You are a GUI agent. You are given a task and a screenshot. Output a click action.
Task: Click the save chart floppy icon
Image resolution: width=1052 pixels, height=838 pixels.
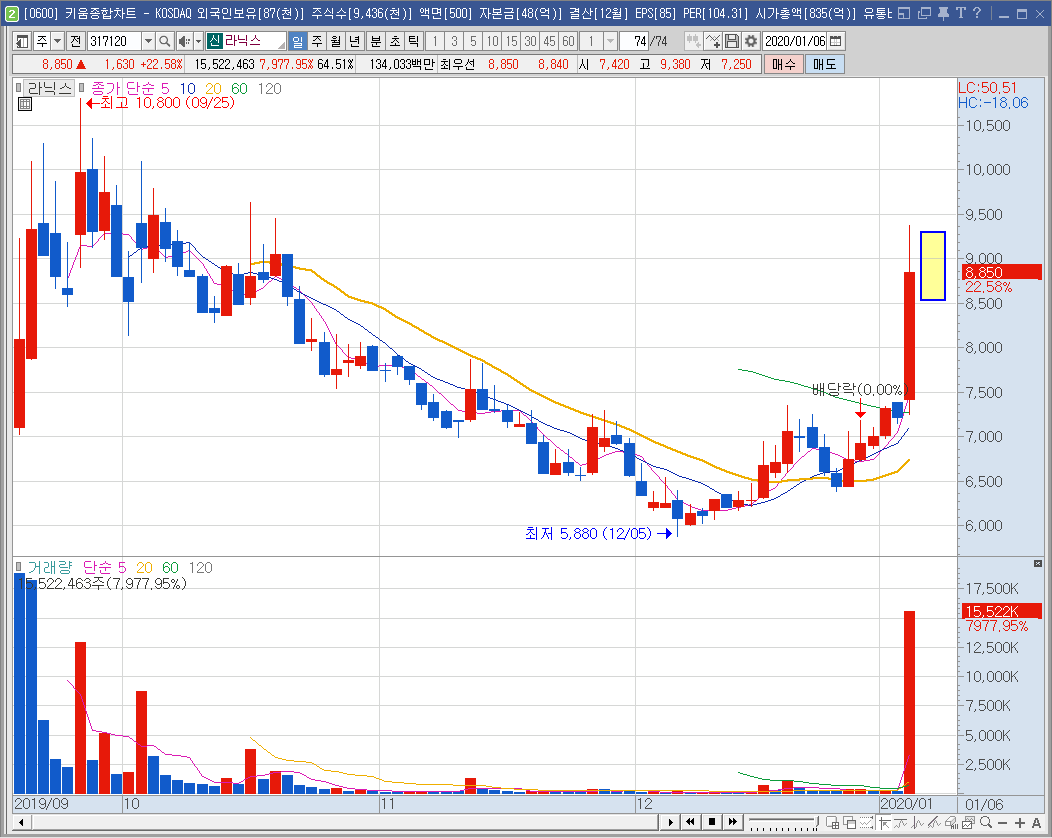(732, 42)
